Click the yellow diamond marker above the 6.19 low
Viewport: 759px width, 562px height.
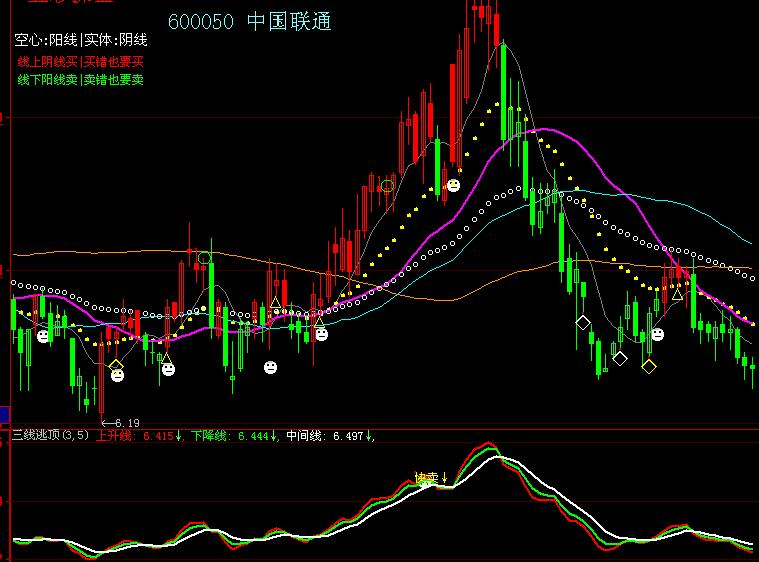tap(116, 365)
